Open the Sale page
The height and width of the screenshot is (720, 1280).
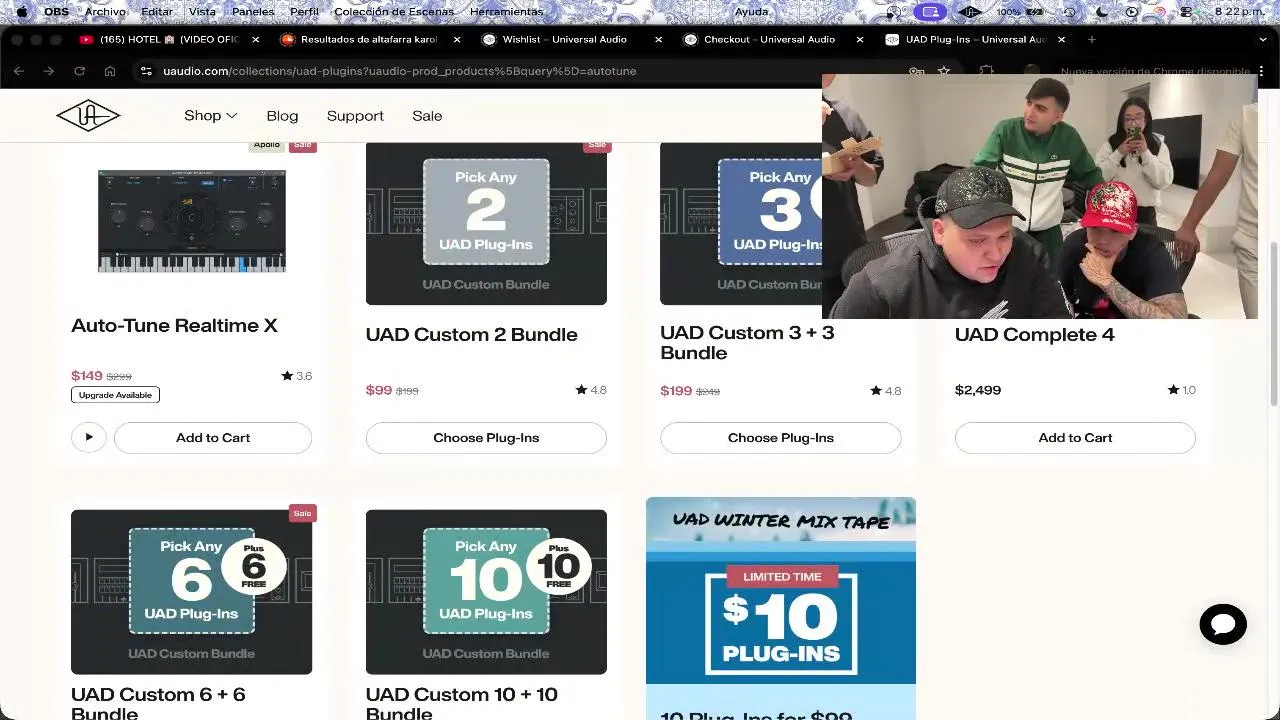(427, 116)
